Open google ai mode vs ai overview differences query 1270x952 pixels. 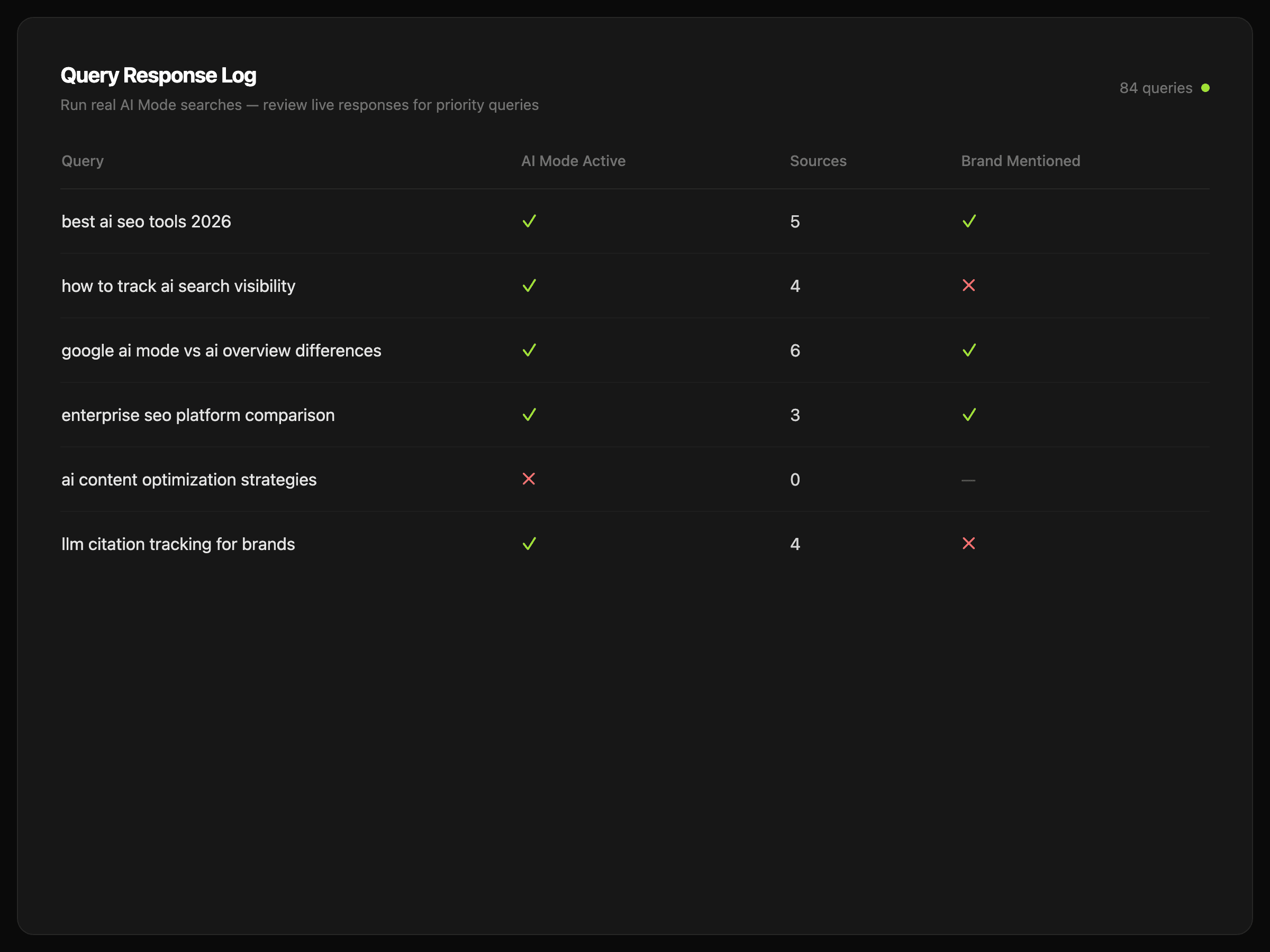point(221,351)
